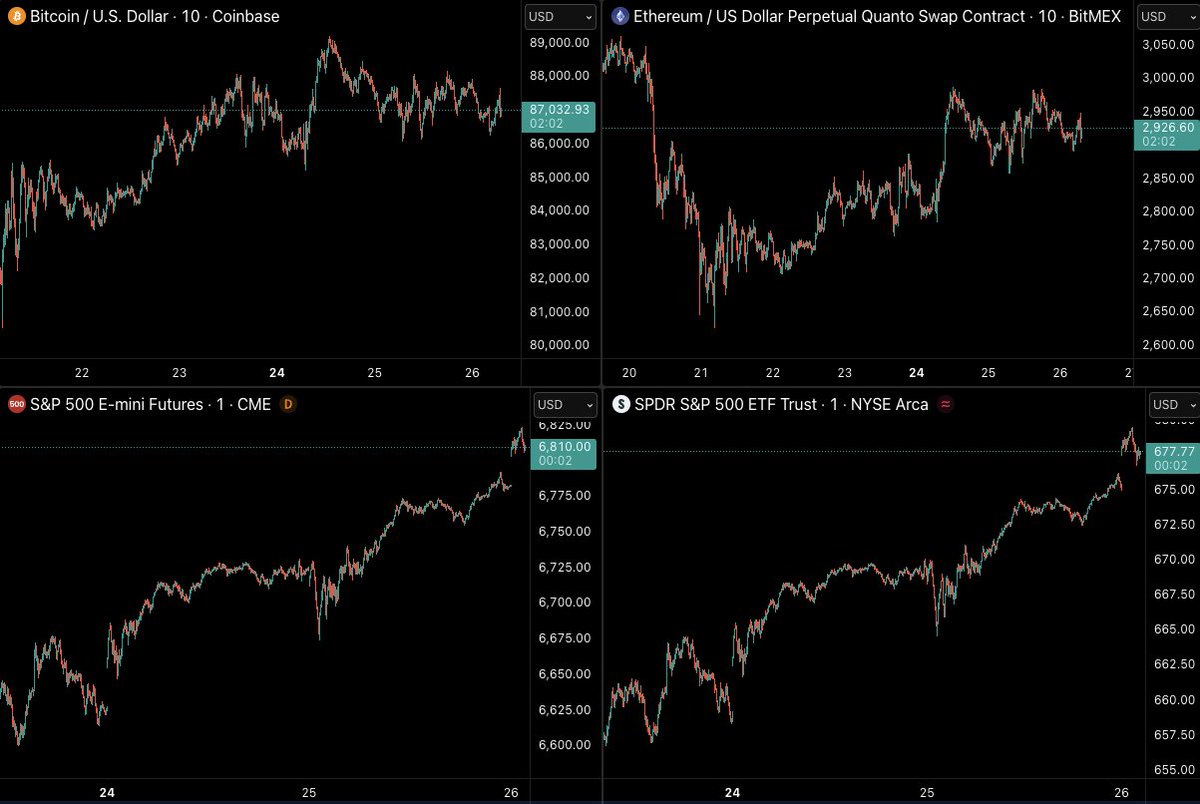Select the red 500 icon on futures chart
This screenshot has height=804, width=1200.
click(x=16, y=404)
